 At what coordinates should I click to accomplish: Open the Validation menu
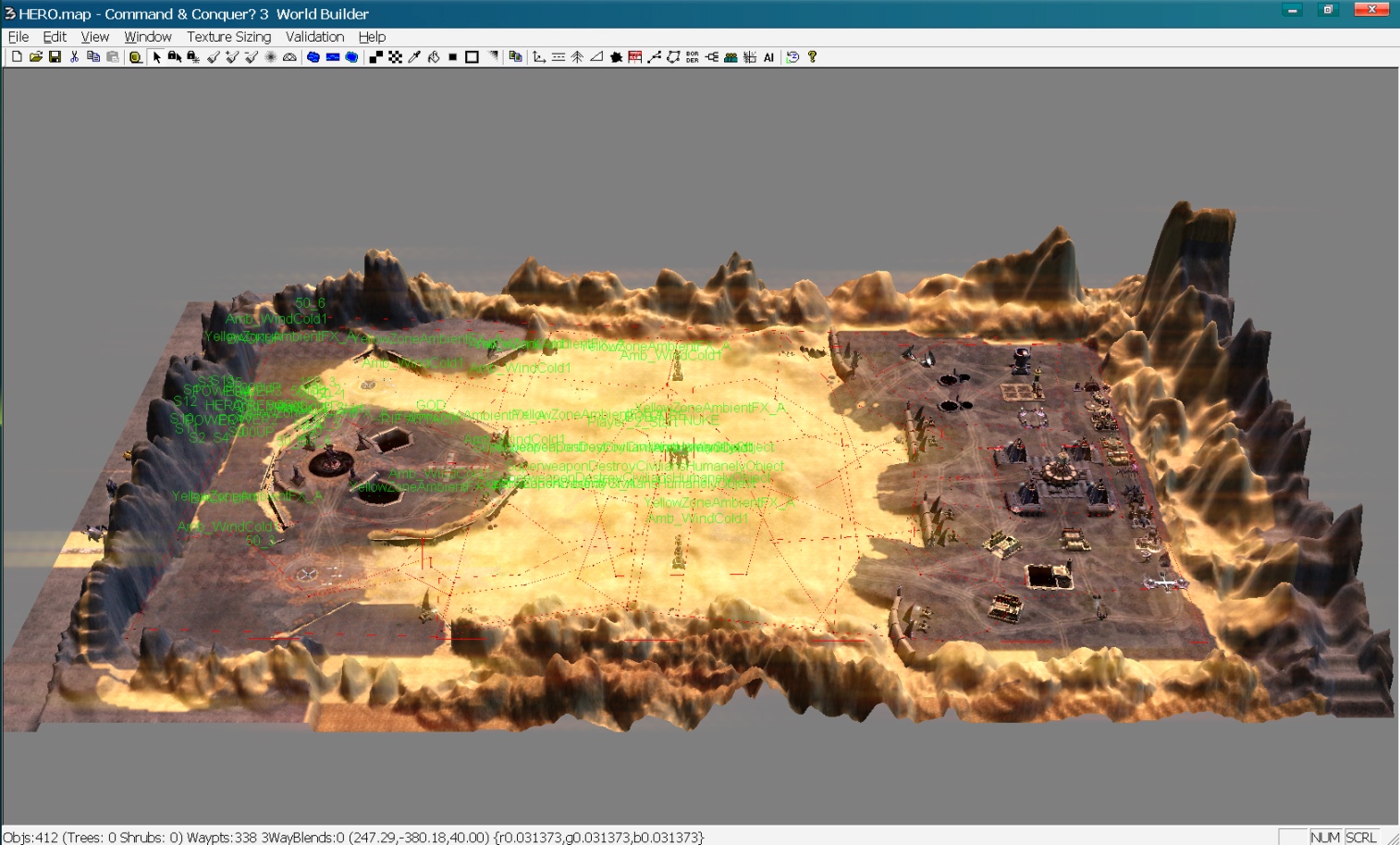coord(314,37)
